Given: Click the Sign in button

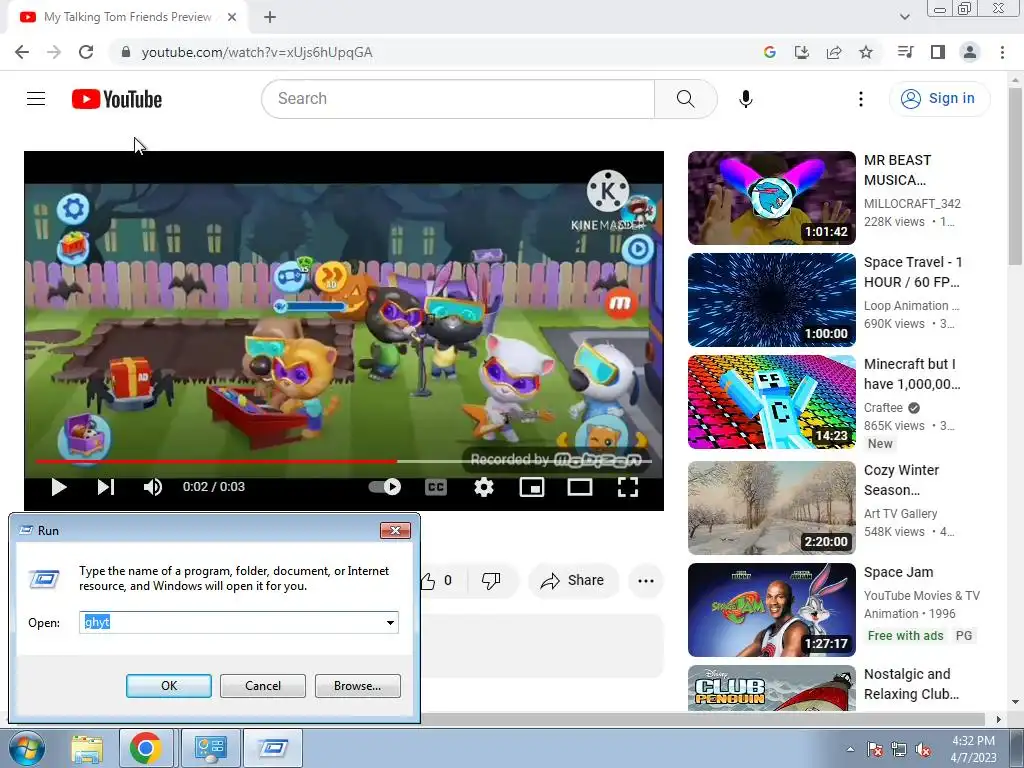Looking at the screenshot, I should click(x=939, y=99).
